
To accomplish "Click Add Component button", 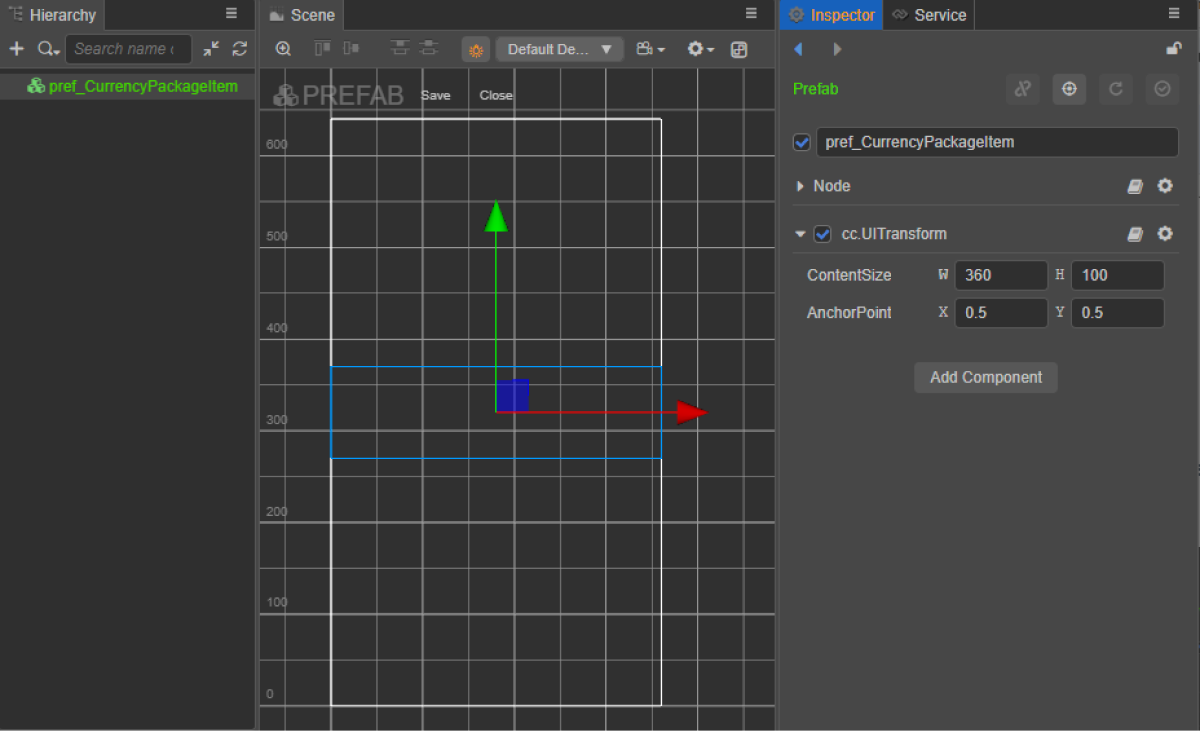I will [985, 377].
